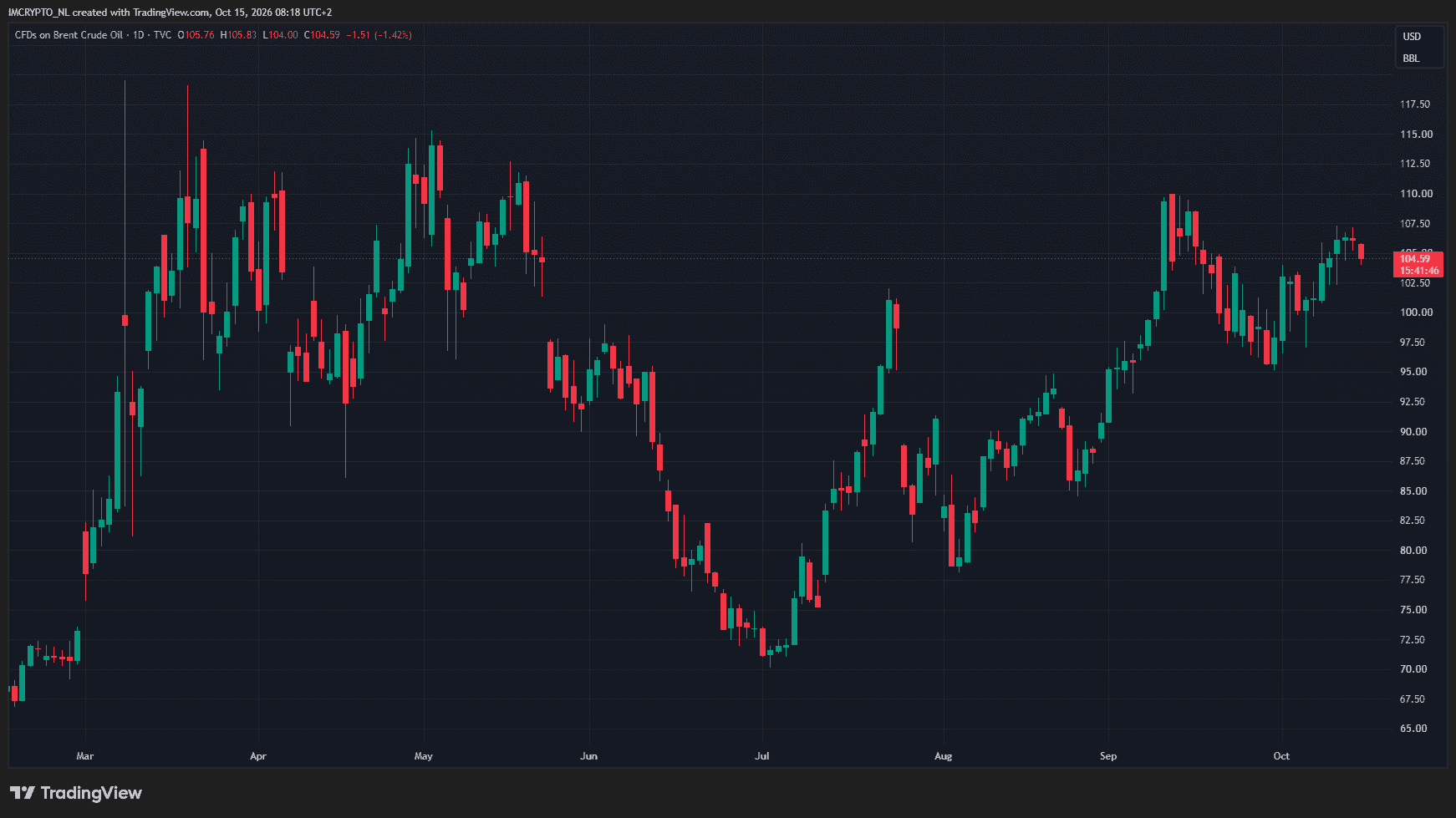Click the Apr label on time axis

pyautogui.click(x=258, y=756)
